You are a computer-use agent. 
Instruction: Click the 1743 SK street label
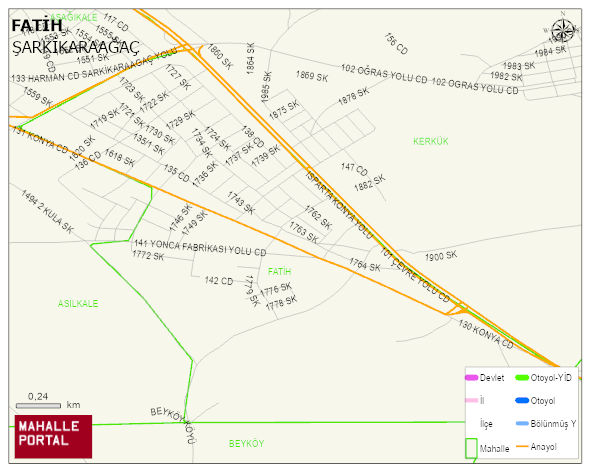[241, 202]
